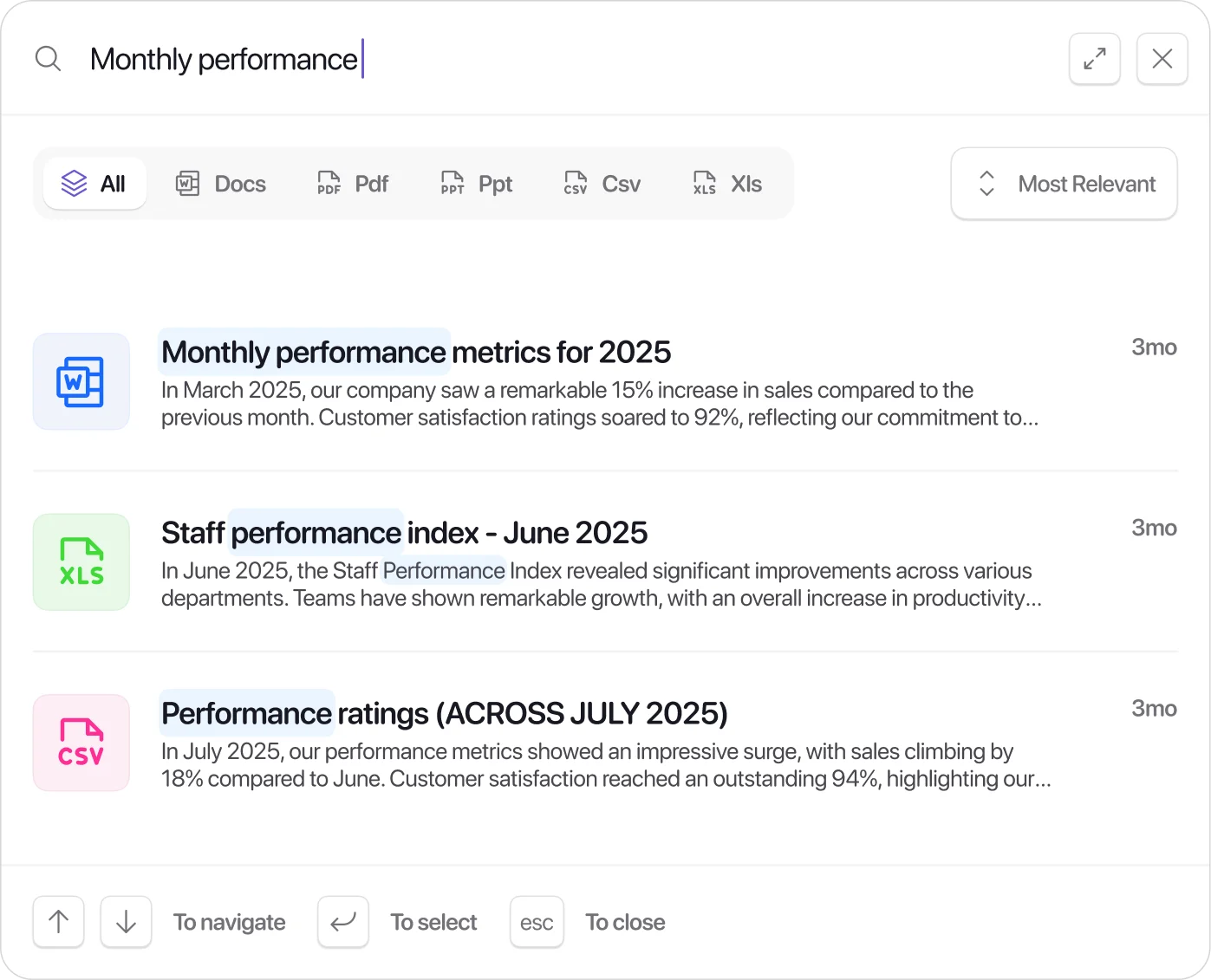The image size is (1211, 980).
Task: Click the June 2025 Staff Performance description
Action: pyautogui.click(x=602, y=585)
